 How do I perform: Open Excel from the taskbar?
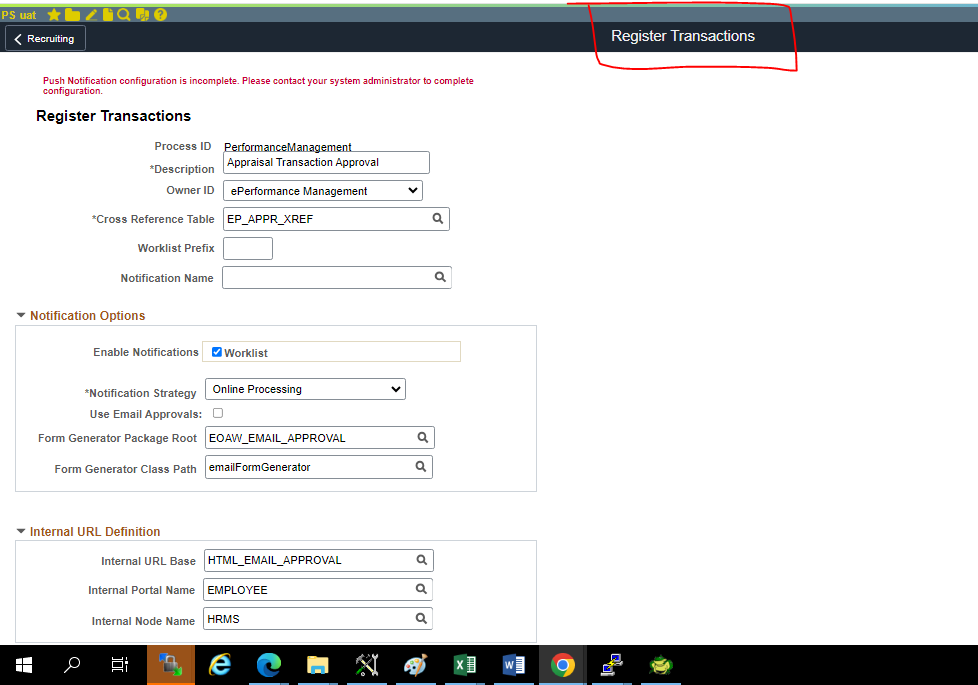pos(465,665)
